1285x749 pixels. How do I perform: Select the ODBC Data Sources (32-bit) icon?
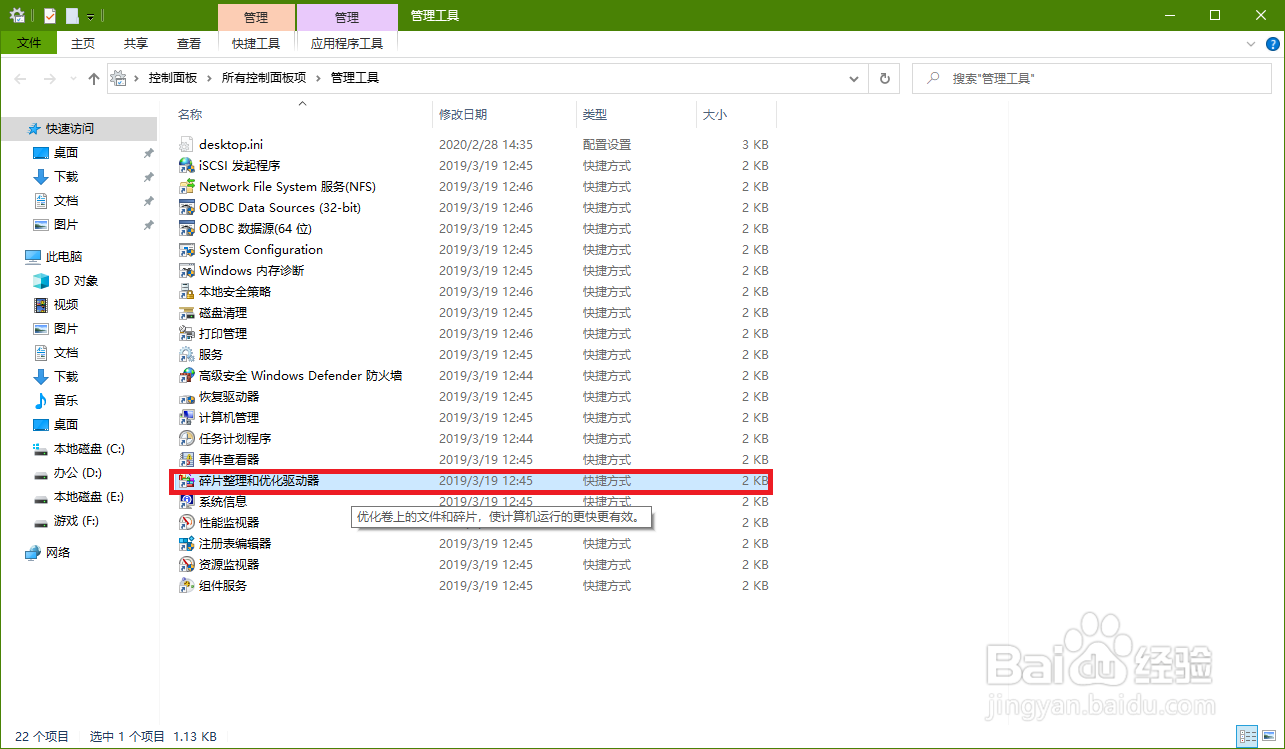(186, 208)
